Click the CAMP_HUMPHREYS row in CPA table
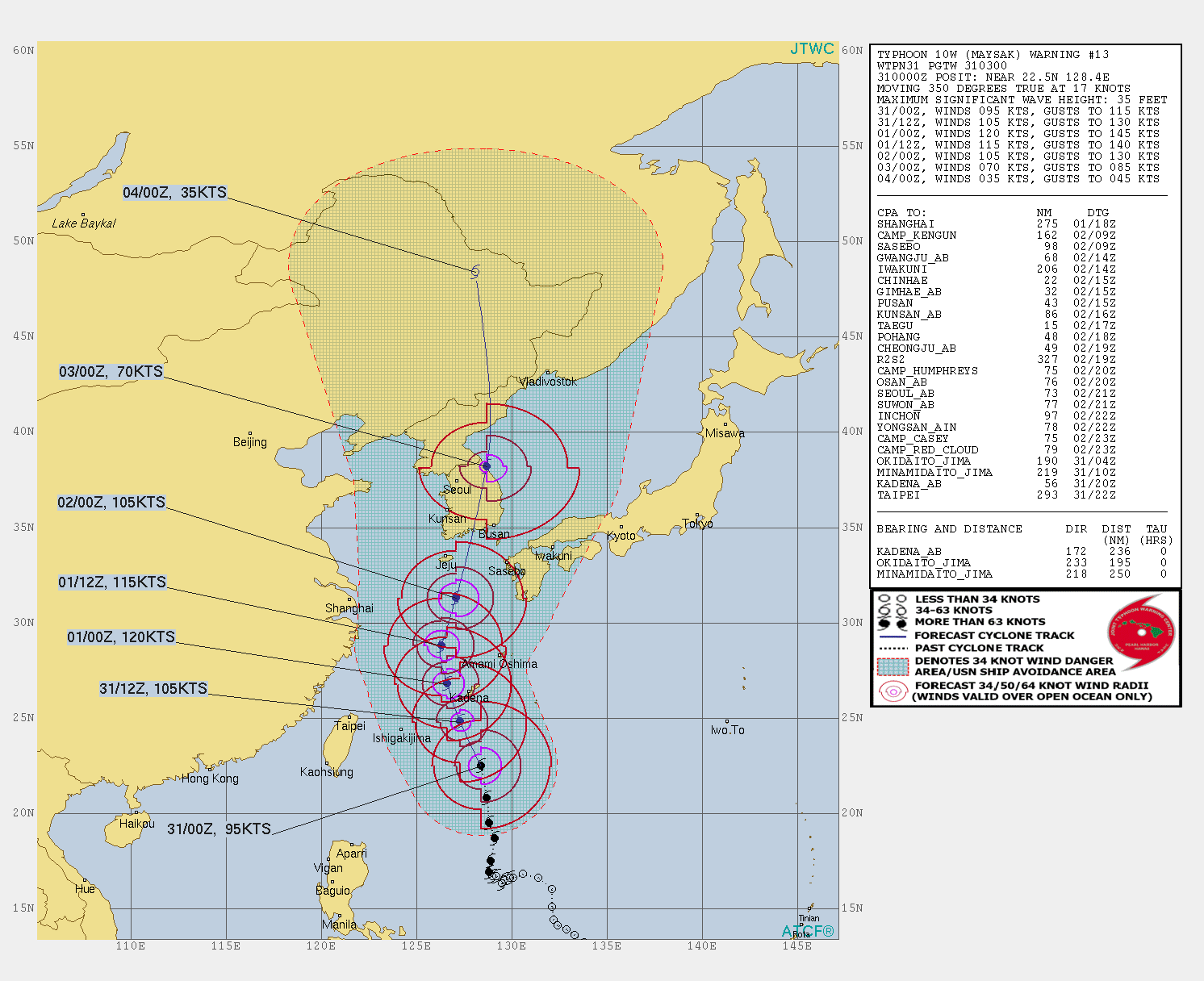The width and height of the screenshot is (1204, 981). tap(997, 371)
